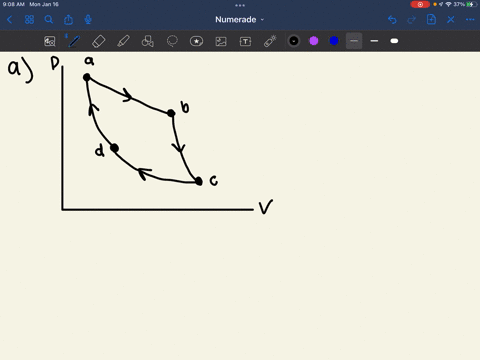Undo the last stroke
The height and width of the screenshot is (360, 480).
click(392, 20)
